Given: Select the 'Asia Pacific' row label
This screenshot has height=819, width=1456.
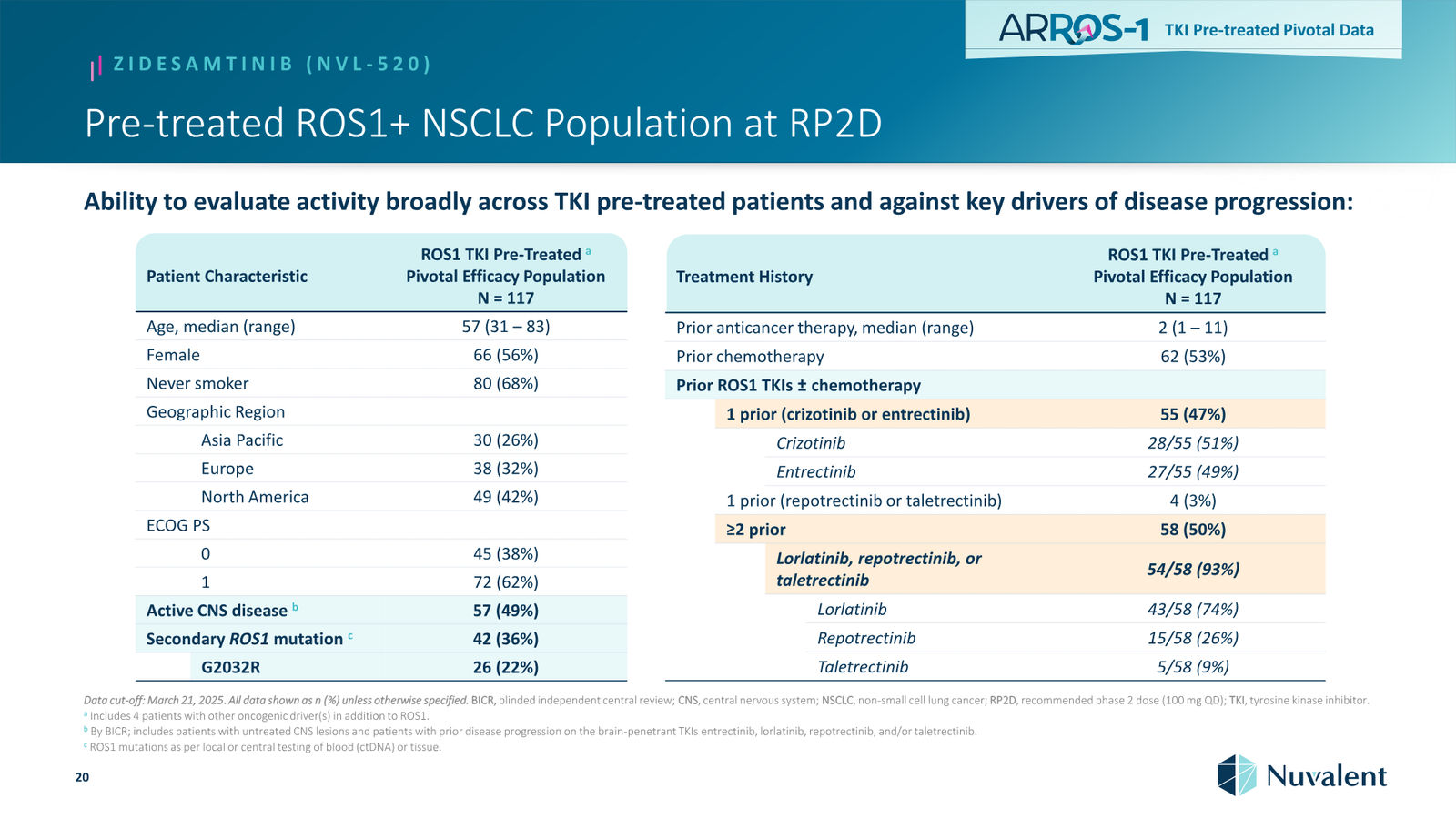Looking at the screenshot, I should click(x=242, y=440).
